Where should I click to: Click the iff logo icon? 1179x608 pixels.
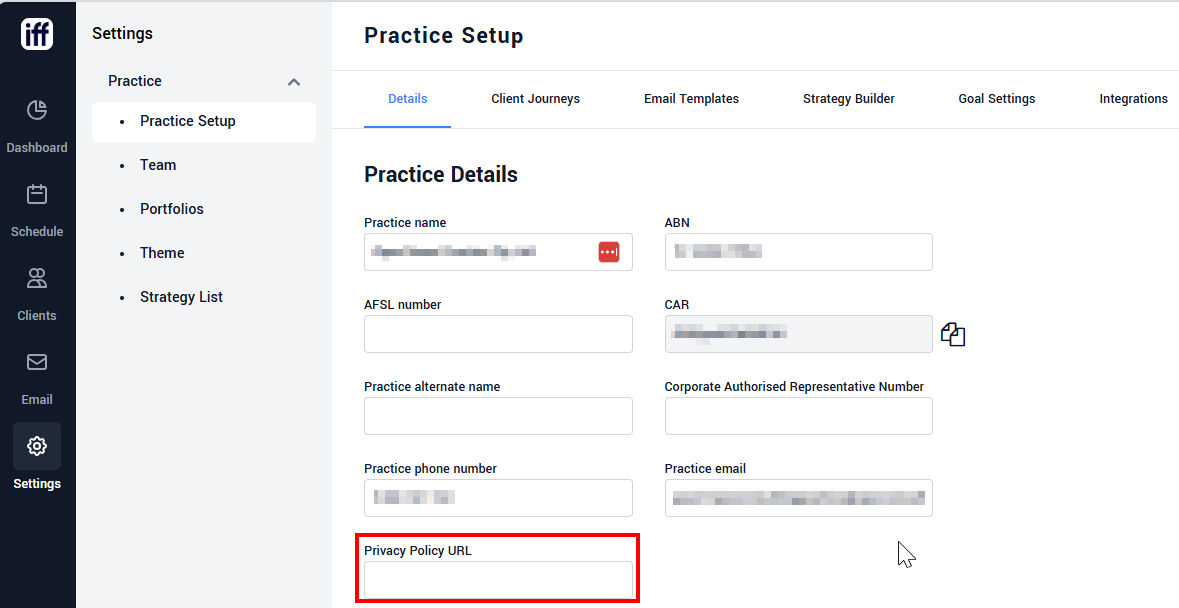(x=37, y=34)
